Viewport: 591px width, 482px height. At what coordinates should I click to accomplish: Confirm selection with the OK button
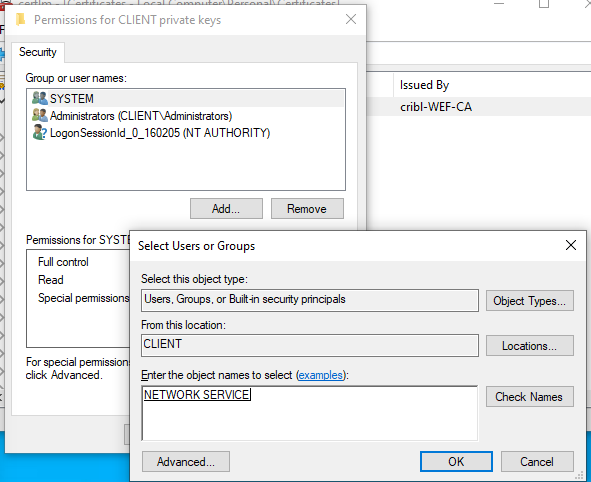pos(456,462)
